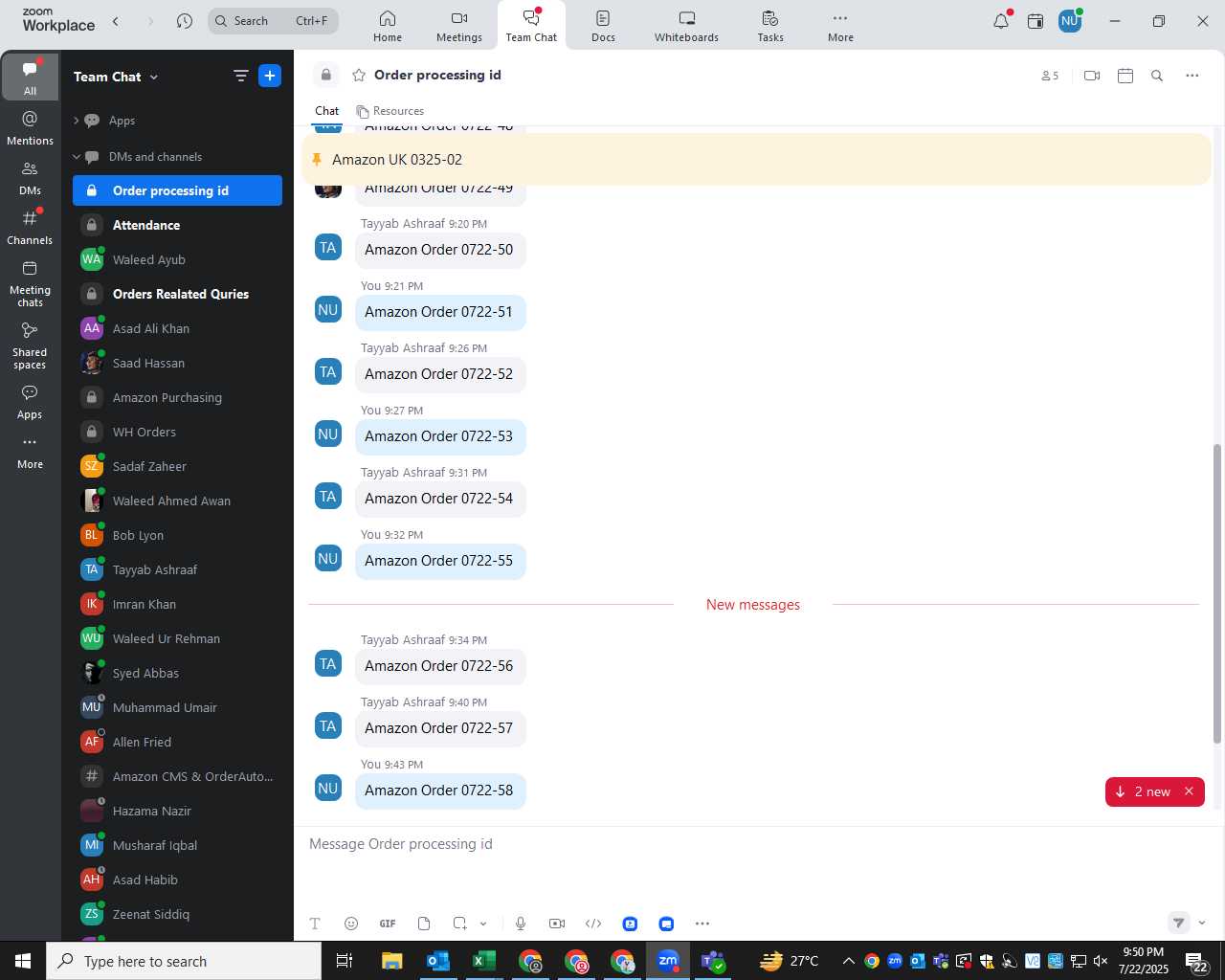Click the history clock icon
1225x980 pixels.
185,21
